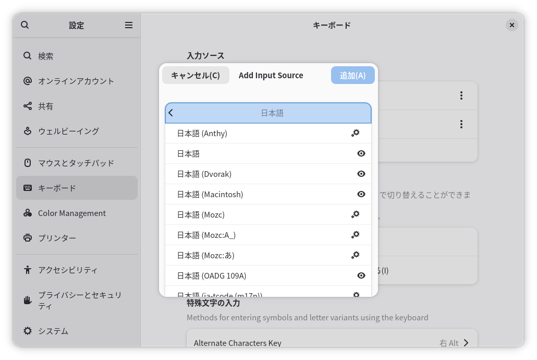This screenshot has width=537, height=360.
Task: Preview layout via eye icon for plain 日本語
Action: pyautogui.click(x=361, y=153)
